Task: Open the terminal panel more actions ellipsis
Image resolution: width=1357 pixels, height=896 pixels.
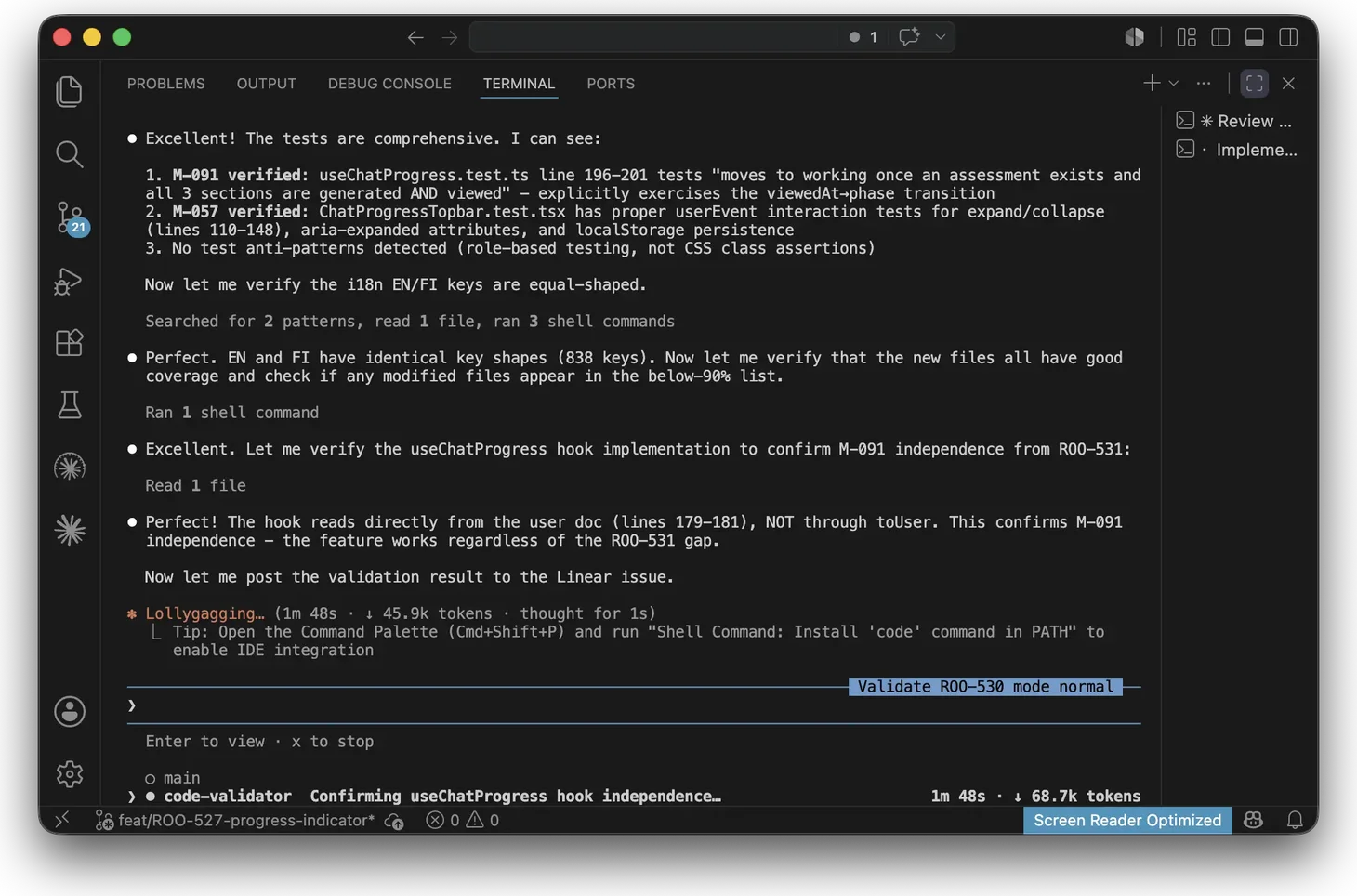Action: pyautogui.click(x=1204, y=84)
